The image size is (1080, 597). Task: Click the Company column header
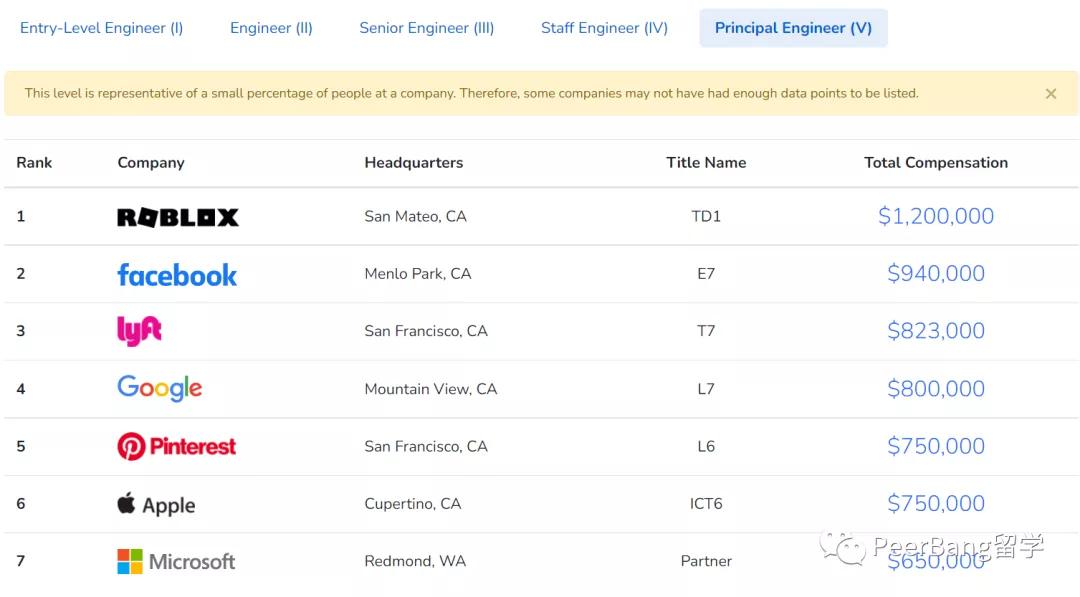click(x=151, y=163)
